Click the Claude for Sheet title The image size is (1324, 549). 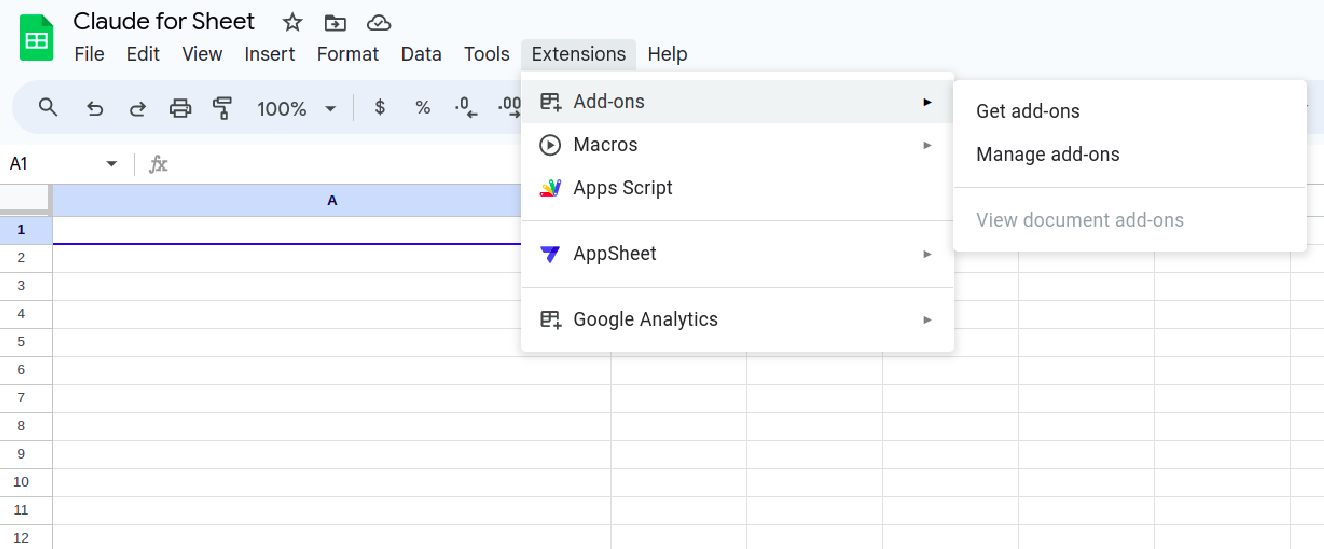164,21
